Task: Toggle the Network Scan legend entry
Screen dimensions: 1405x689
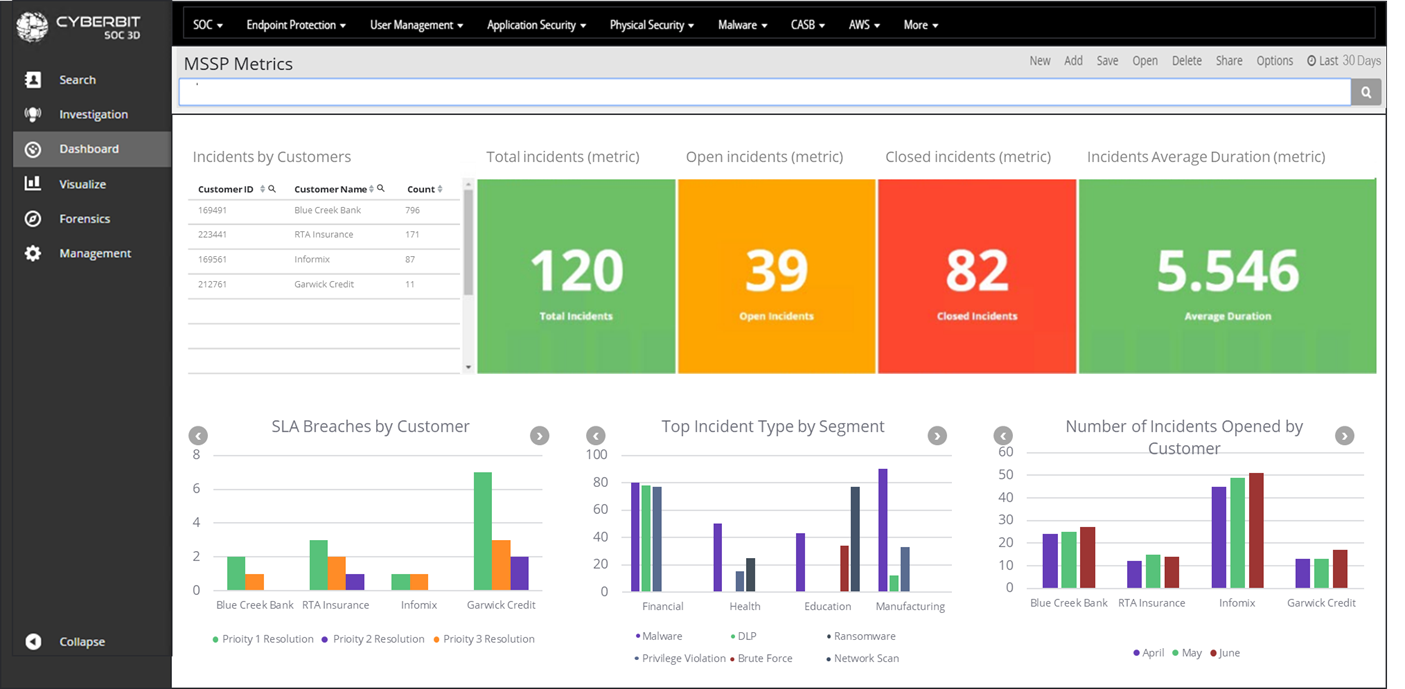Action: coord(863,658)
